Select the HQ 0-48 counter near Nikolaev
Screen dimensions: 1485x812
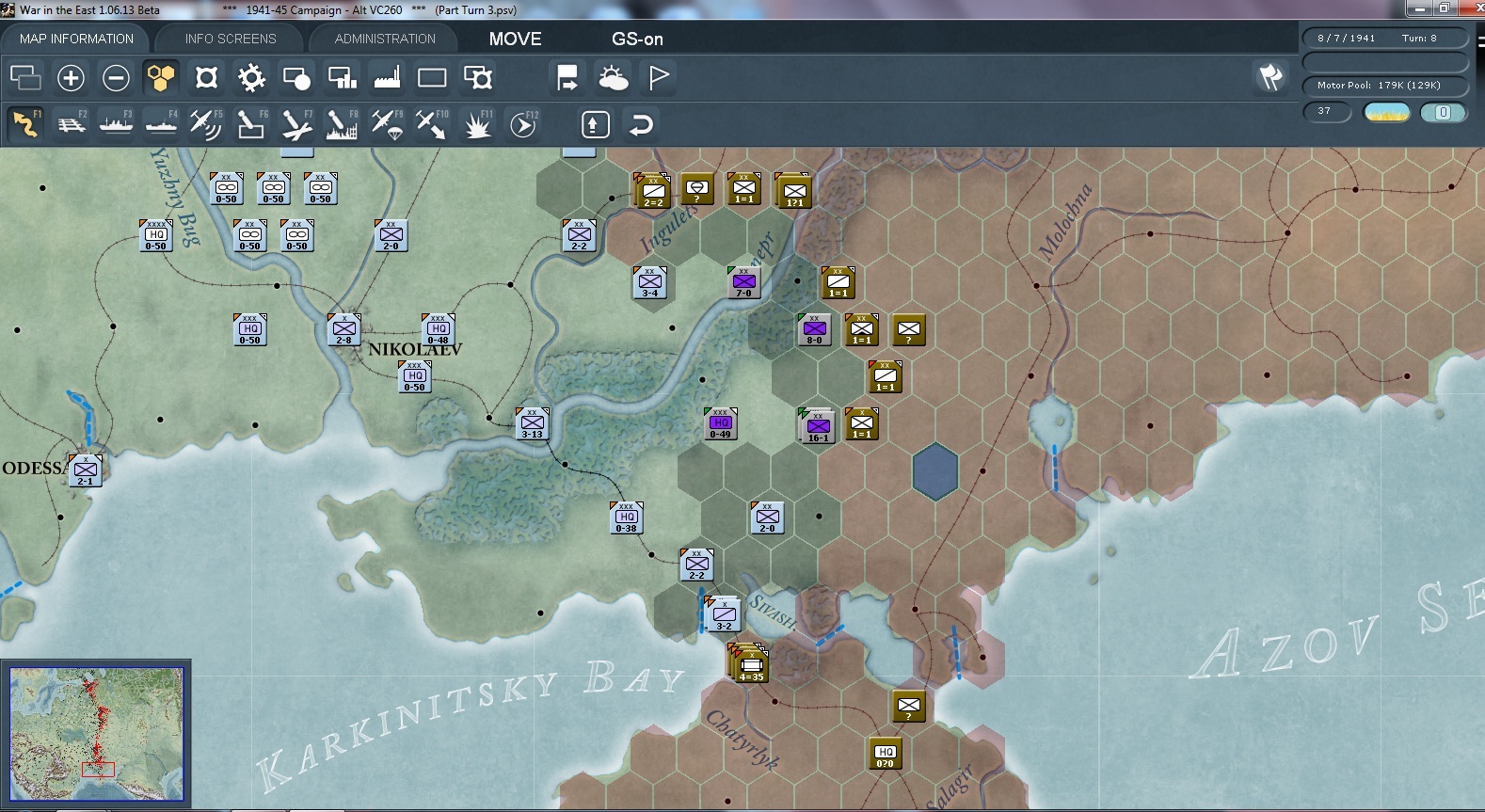coord(439,329)
